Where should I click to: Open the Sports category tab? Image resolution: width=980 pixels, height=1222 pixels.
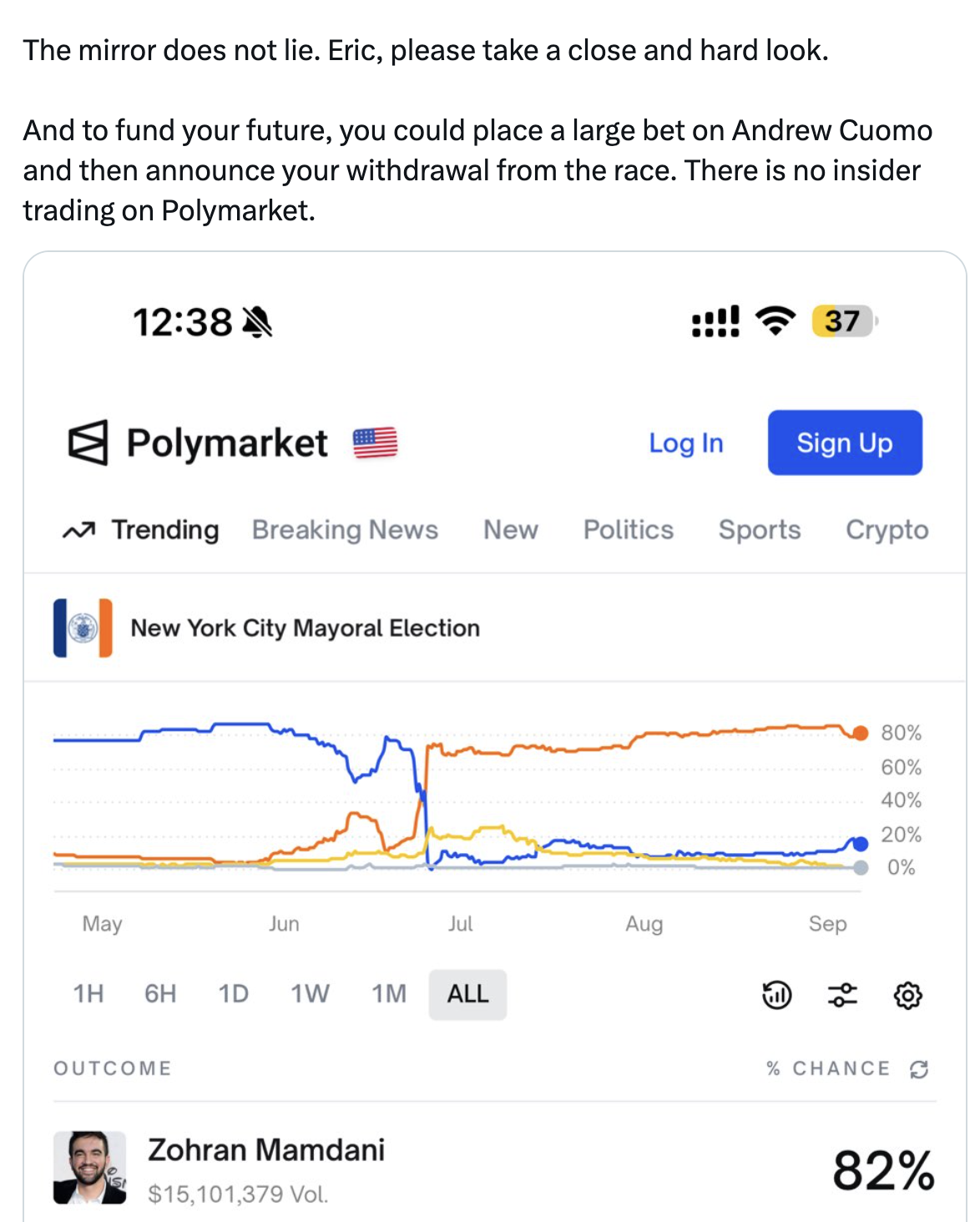pyautogui.click(x=759, y=530)
